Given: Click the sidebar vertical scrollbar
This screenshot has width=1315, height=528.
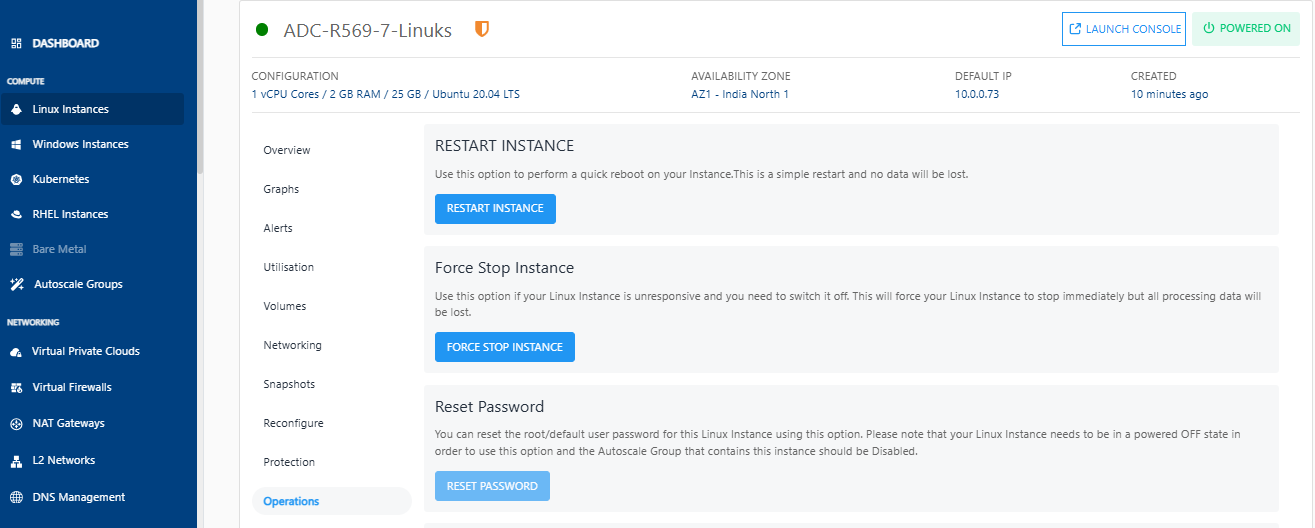Looking at the screenshot, I should [x=199, y=88].
